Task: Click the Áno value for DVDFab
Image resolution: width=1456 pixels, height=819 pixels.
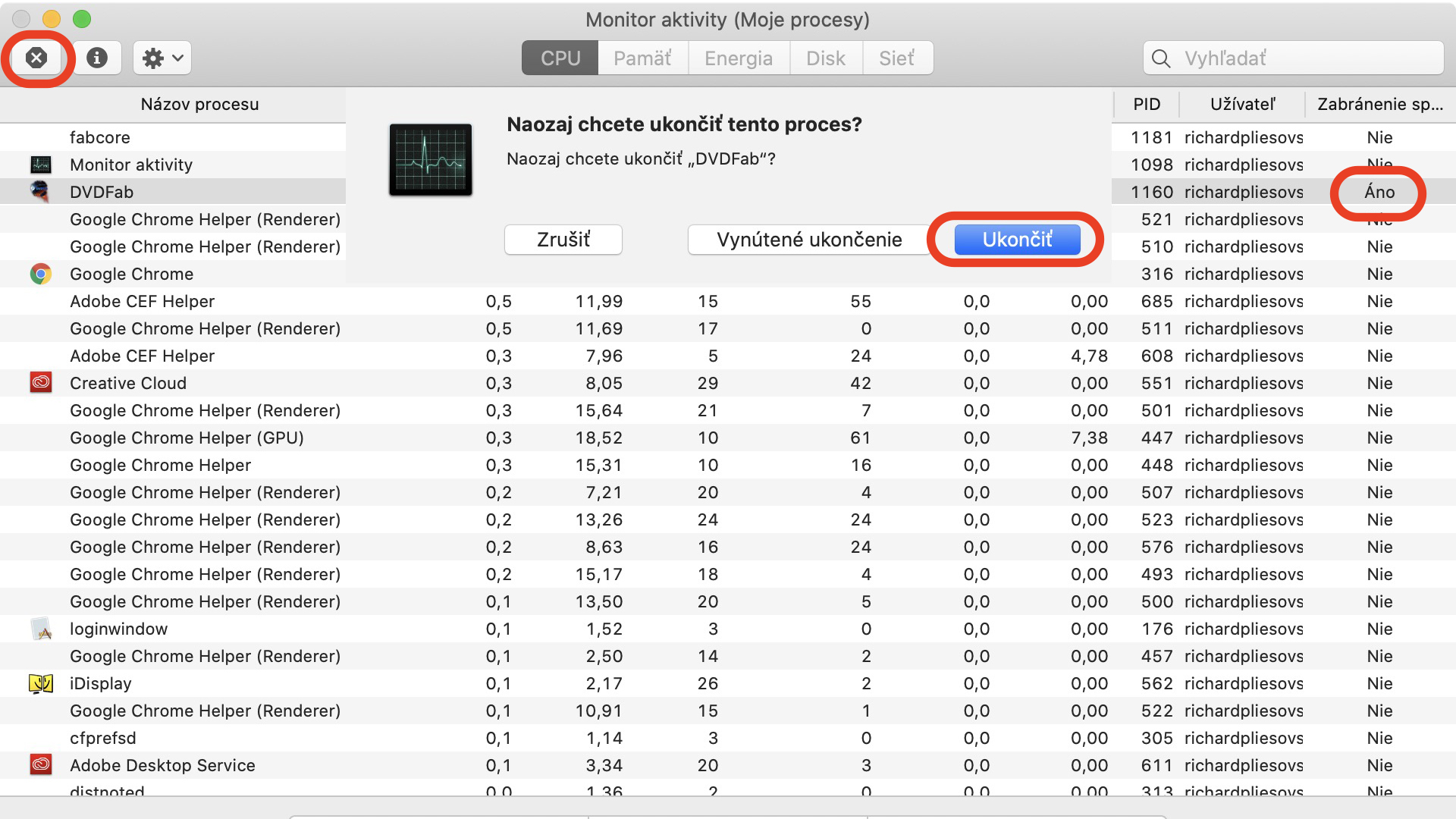Action: [1379, 192]
